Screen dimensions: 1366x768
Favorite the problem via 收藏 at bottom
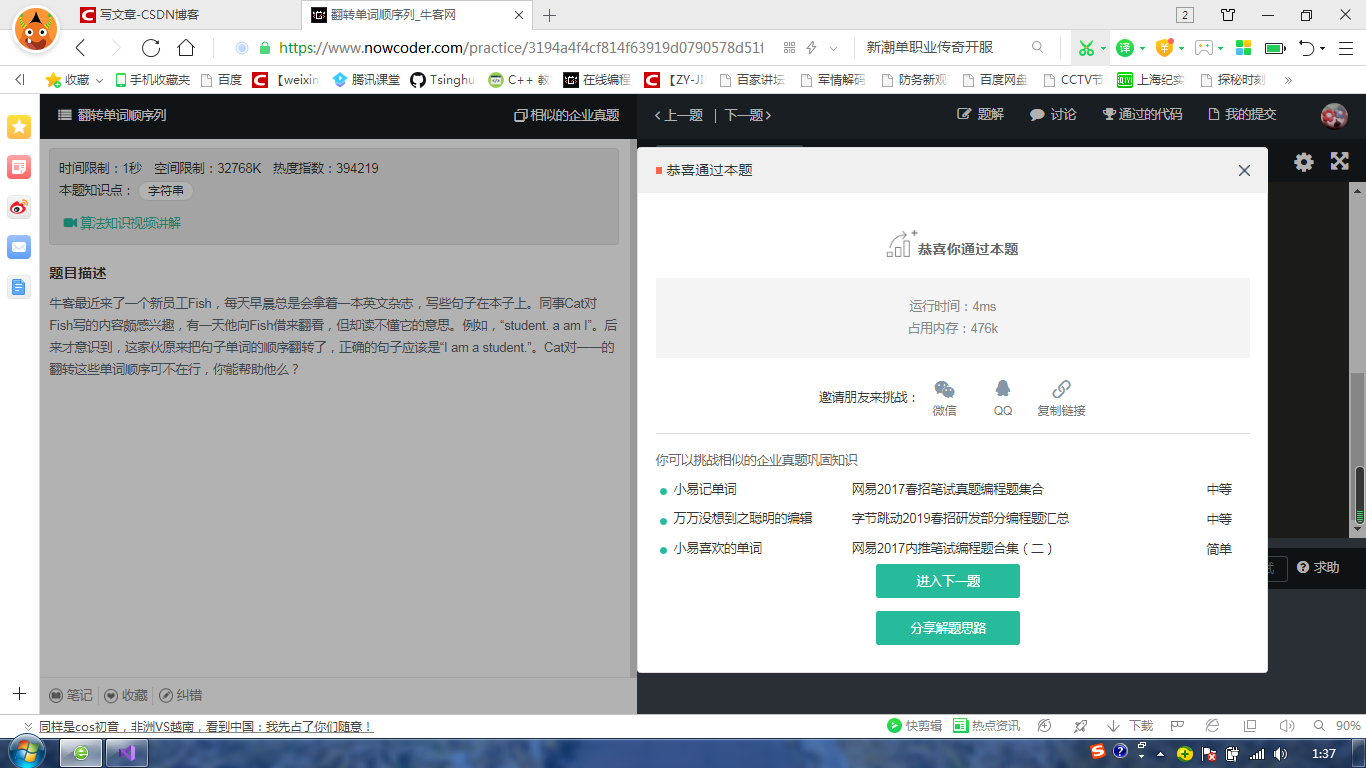click(x=129, y=695)
